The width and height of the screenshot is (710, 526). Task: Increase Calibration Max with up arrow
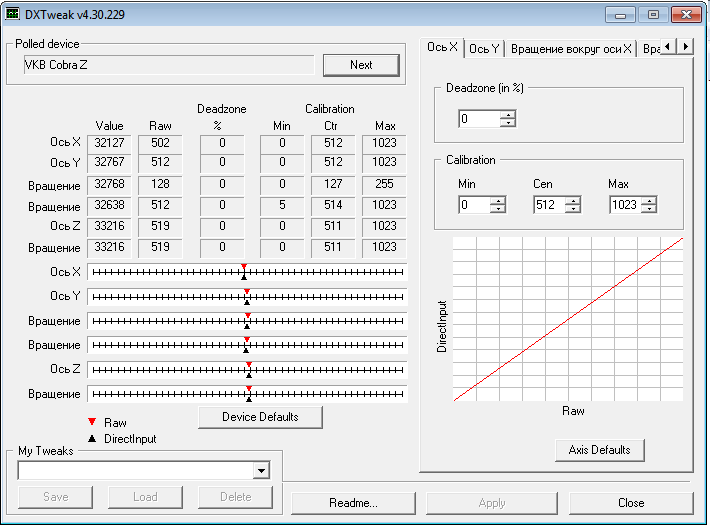[x=649, y=201]
